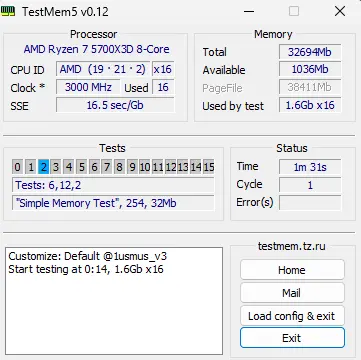Select test thread box 3
361x360 pixels.
(56, 167)
